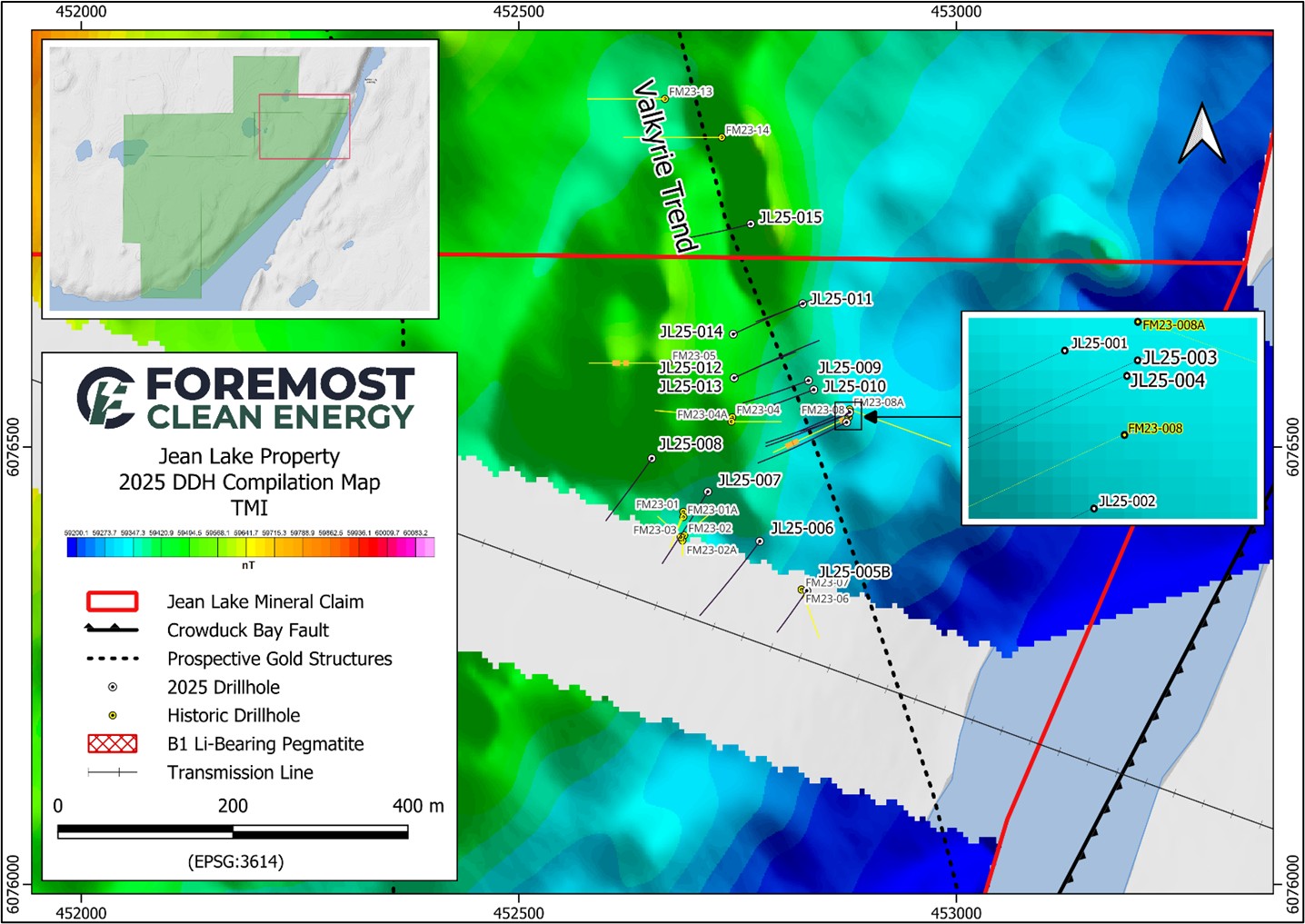Click the Crowduck Bay Fault legend line
The height and width of the screenshot is (924, 1305).
pyautogui.click(x=112, y=630)
